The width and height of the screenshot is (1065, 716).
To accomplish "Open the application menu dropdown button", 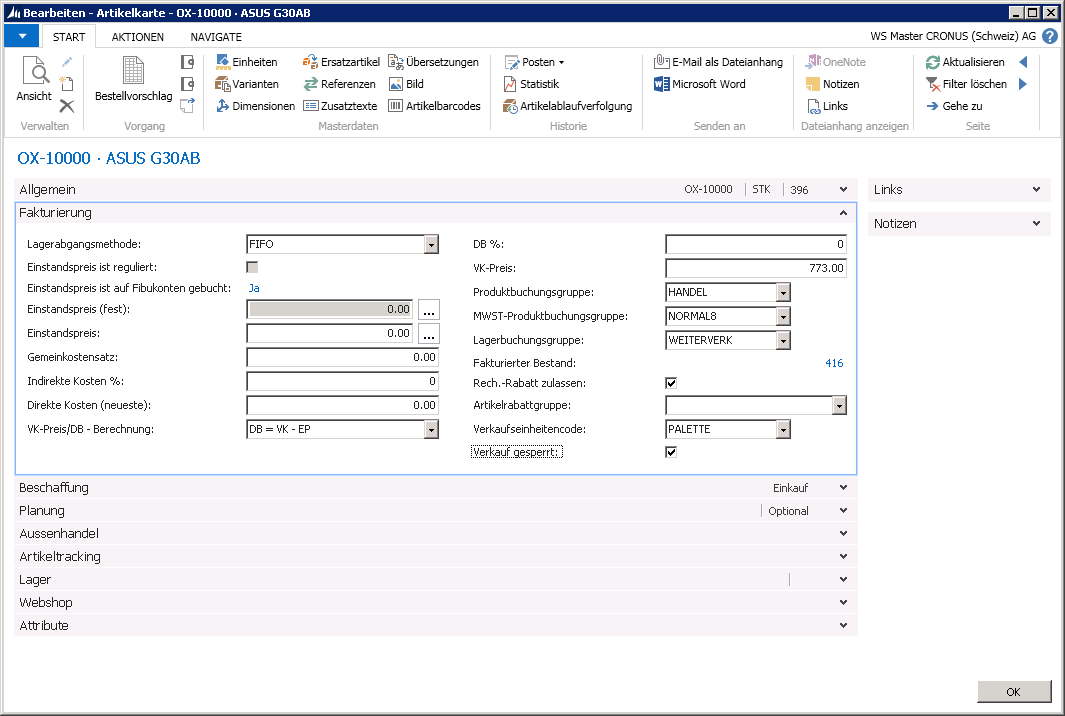I will [22, 36].
